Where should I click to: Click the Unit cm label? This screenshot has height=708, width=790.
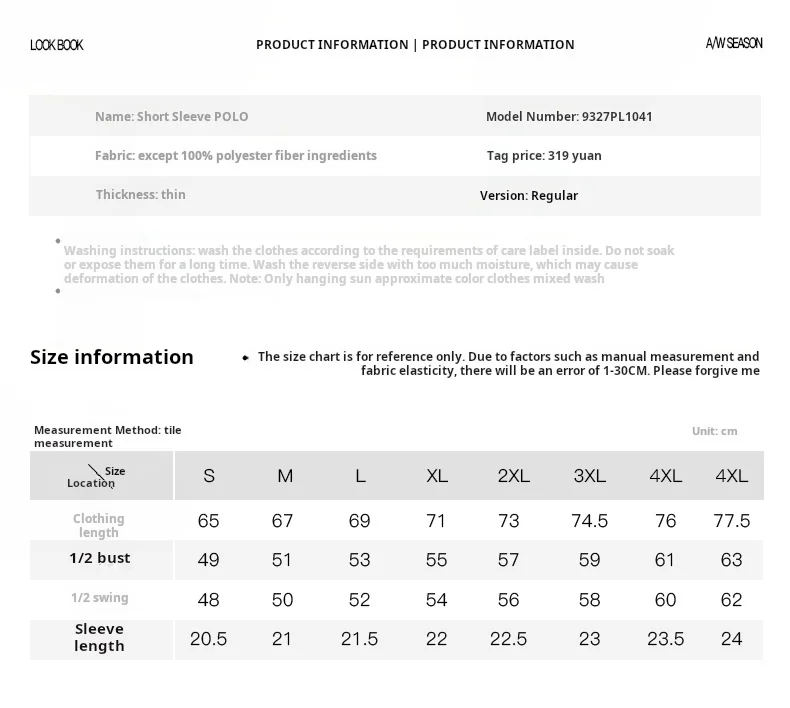click(714, 431)
